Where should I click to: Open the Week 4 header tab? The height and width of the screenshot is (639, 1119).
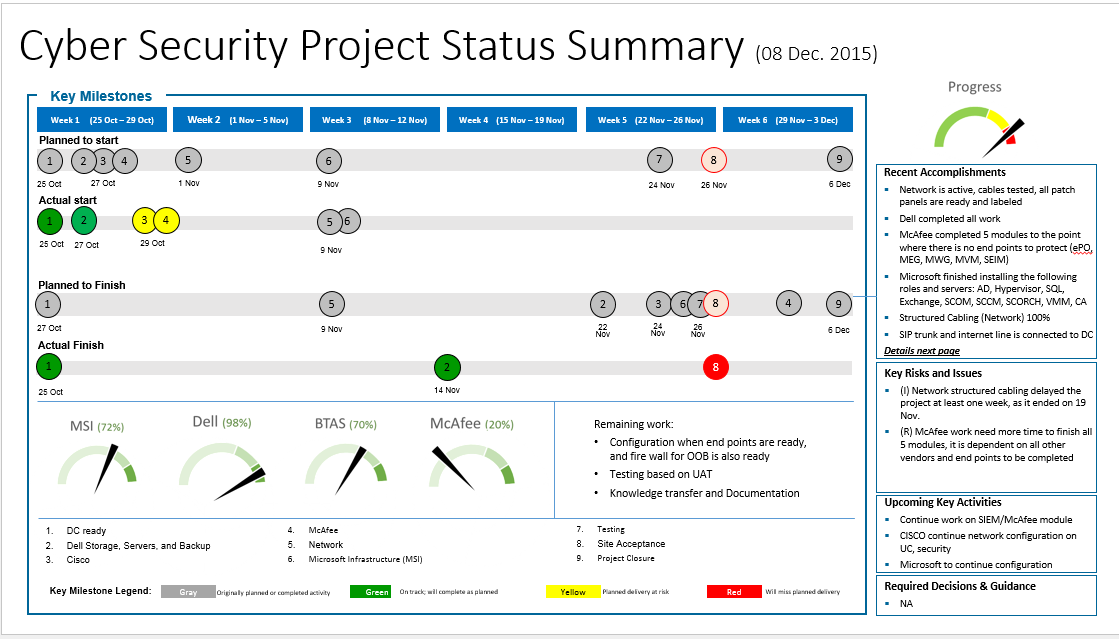tap(508, 120)
